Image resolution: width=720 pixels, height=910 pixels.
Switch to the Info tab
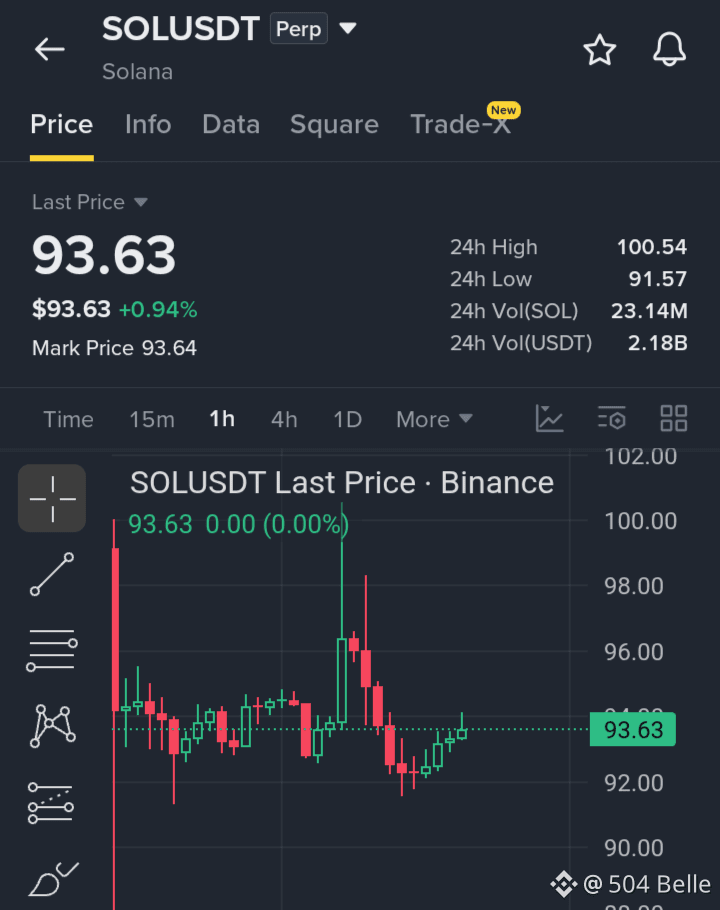click(x=148, y=124)
